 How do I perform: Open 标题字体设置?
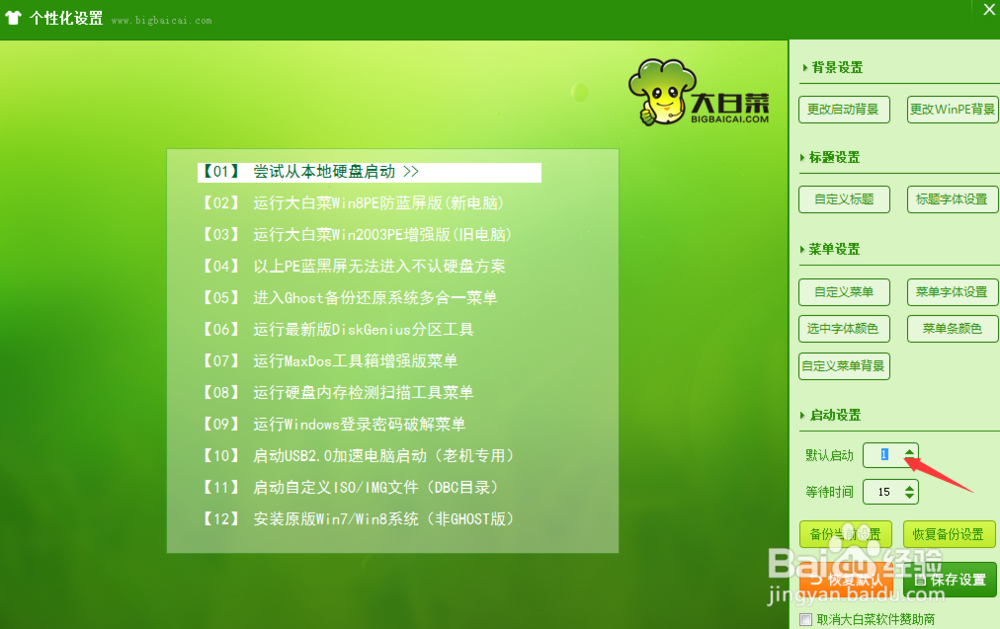coord(951,199)
